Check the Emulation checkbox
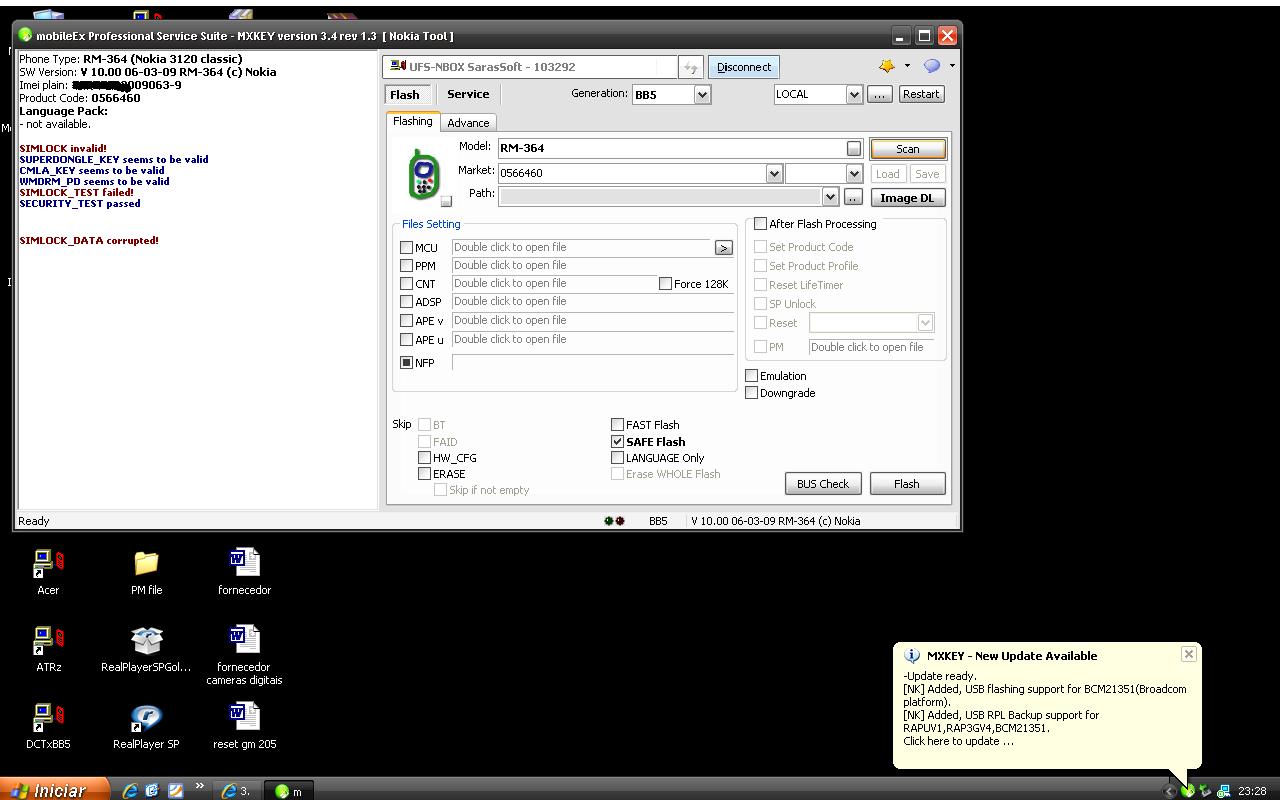1280x800 pixels. [751, 376]
